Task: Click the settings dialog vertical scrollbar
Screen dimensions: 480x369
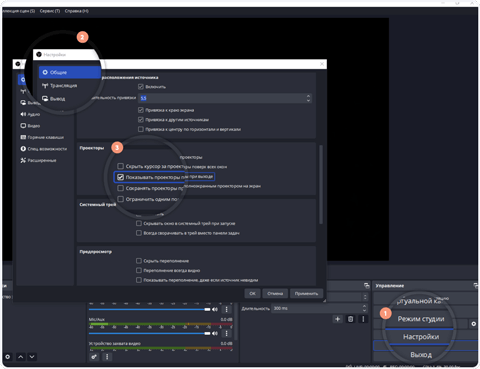Action: [321, 184]
